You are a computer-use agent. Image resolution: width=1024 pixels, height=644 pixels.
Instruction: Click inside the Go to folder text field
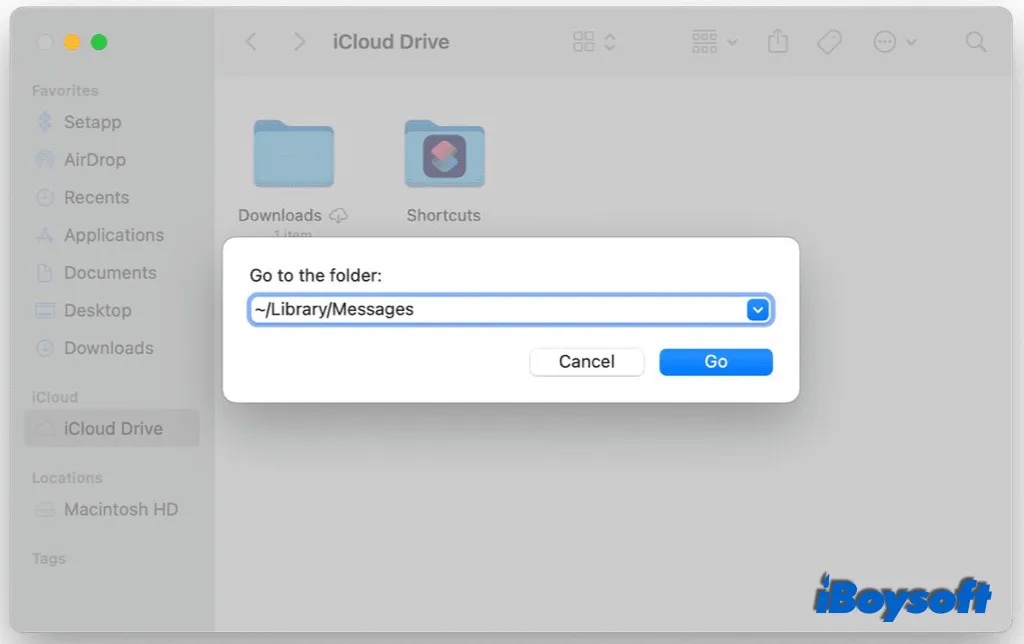tap(450, 309)
